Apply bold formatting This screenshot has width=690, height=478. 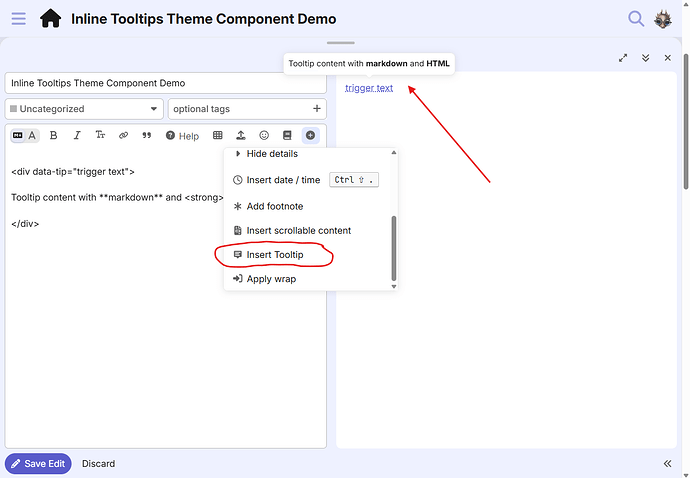(54, 136)
